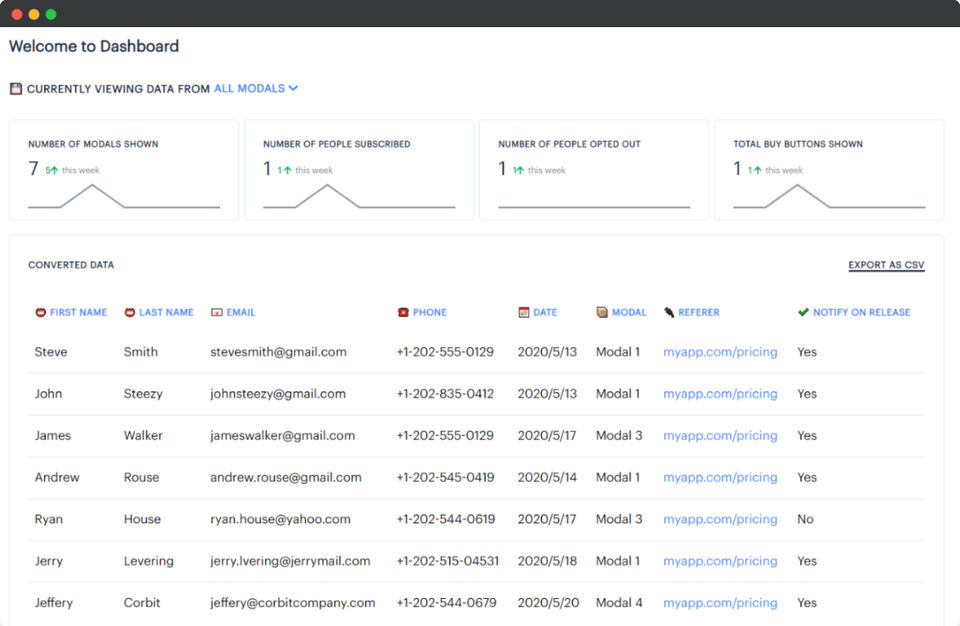Open Steve Smith's myapp.com/pricing referer link

pyautogui.click(x=720, y=352)
